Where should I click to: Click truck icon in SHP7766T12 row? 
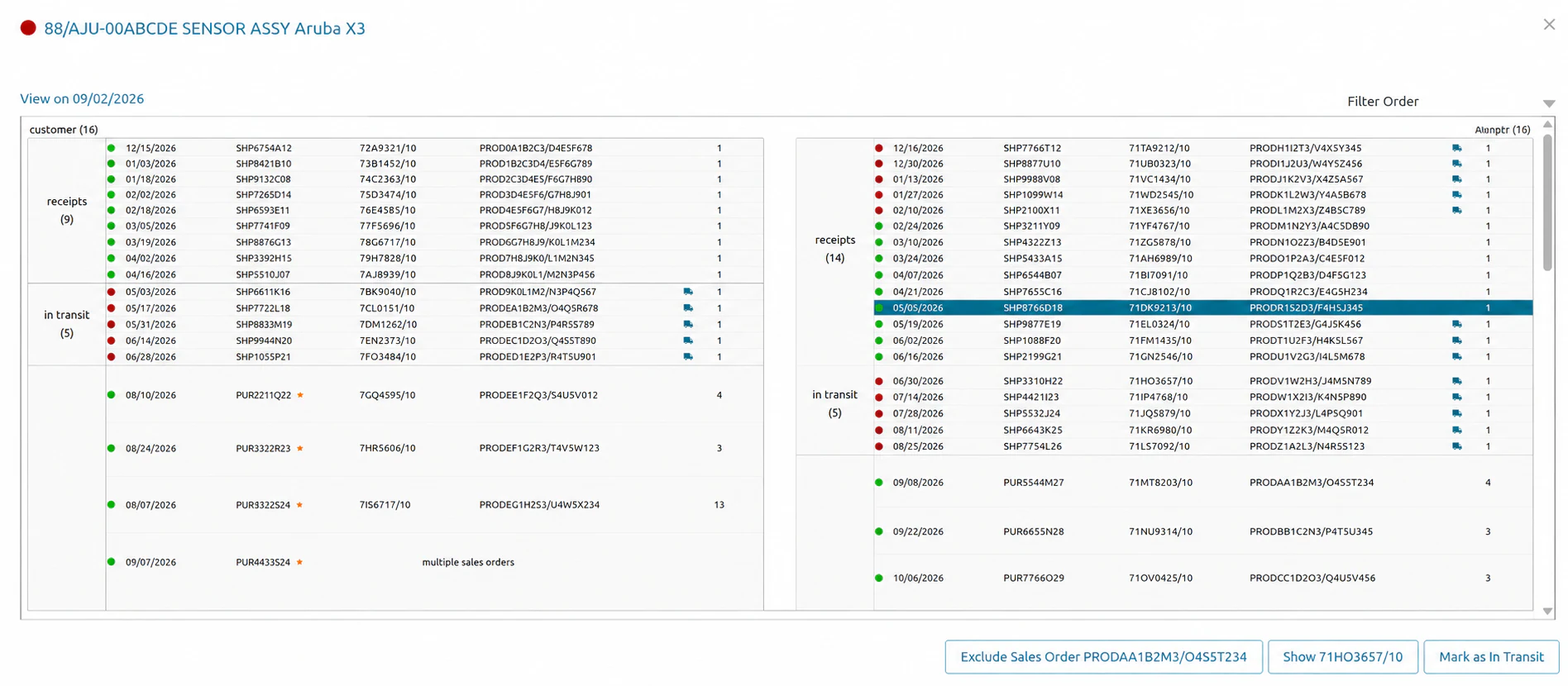1456,149
